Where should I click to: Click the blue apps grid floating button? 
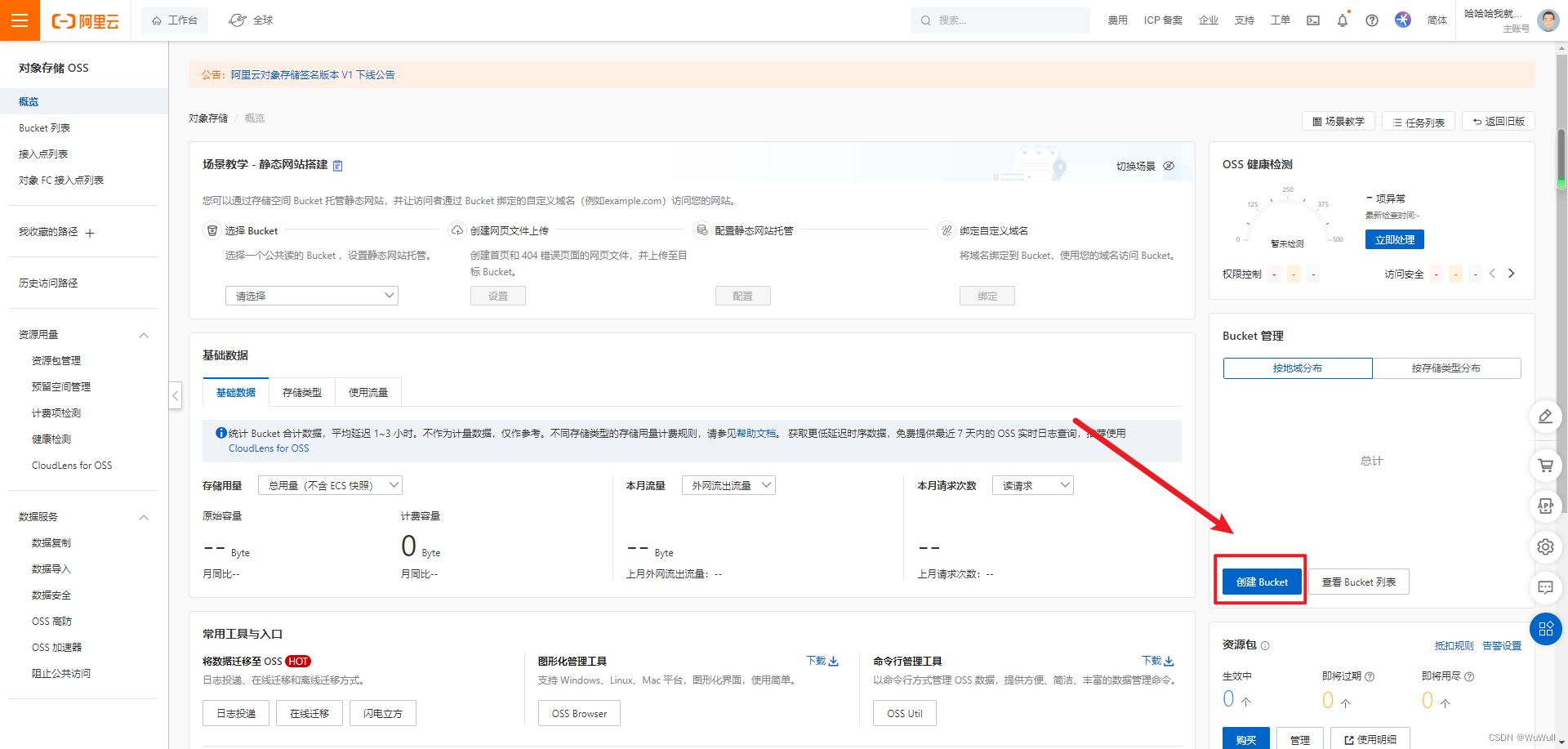pyautogui.click(x=1545, y=629)
